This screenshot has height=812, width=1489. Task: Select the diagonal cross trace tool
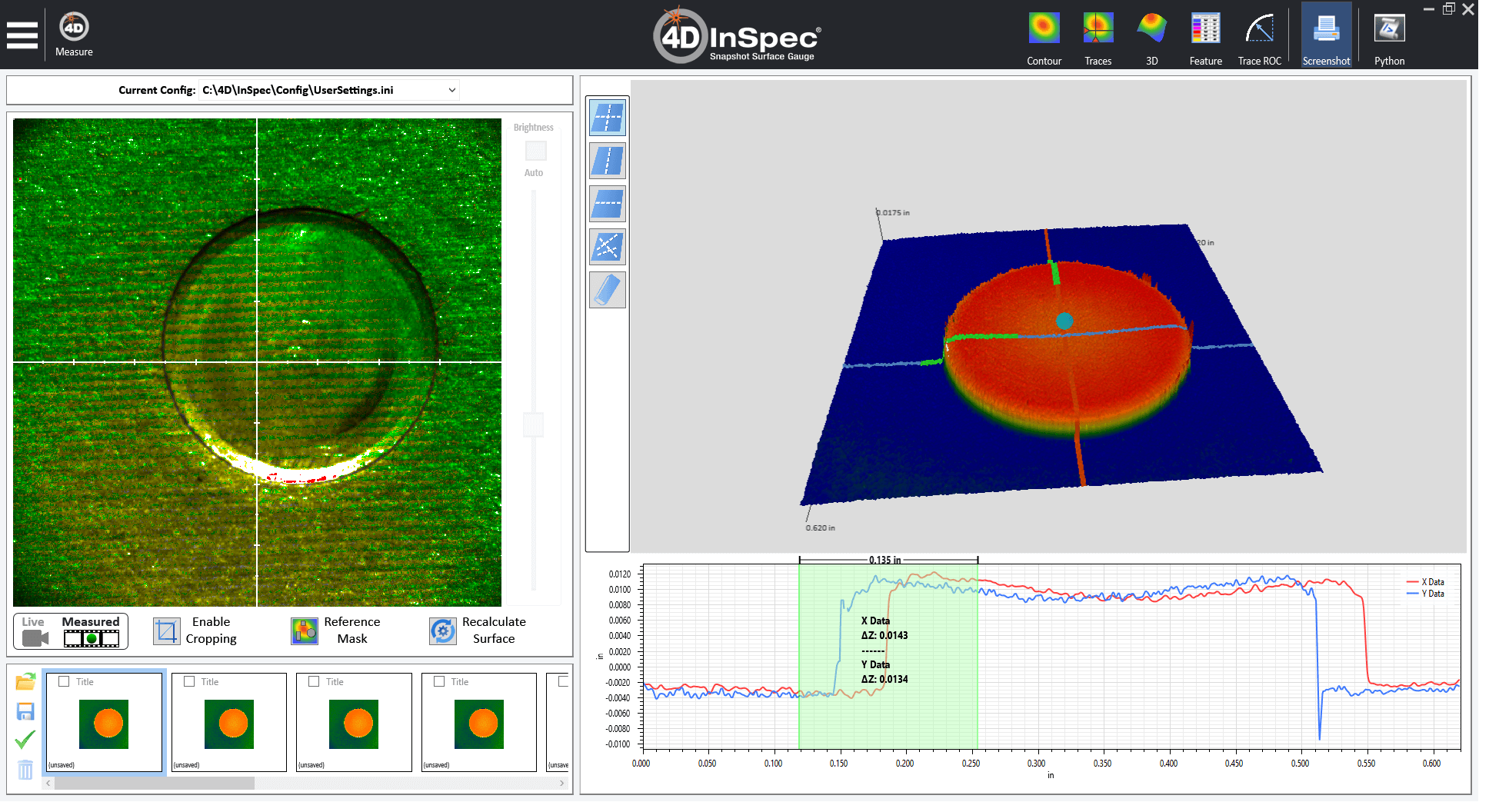click(608, 247)
